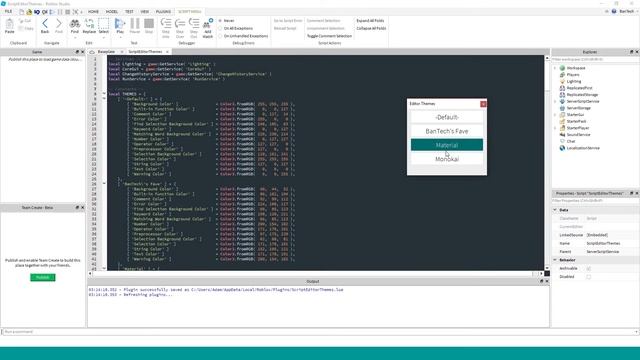
Task: Select LocalizationService in Explorer
Action: 583,148
